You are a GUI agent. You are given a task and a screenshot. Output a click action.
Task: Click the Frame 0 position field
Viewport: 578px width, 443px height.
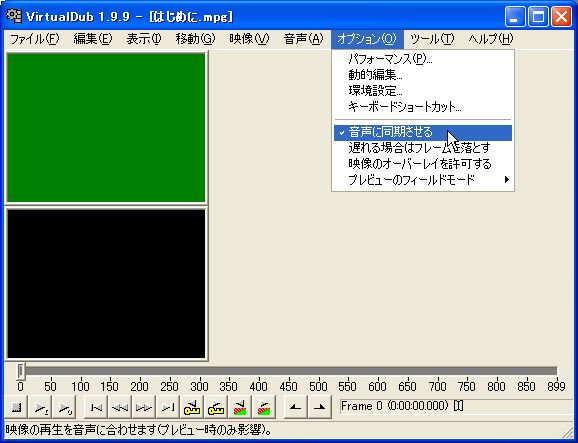[x=456, y=406]
